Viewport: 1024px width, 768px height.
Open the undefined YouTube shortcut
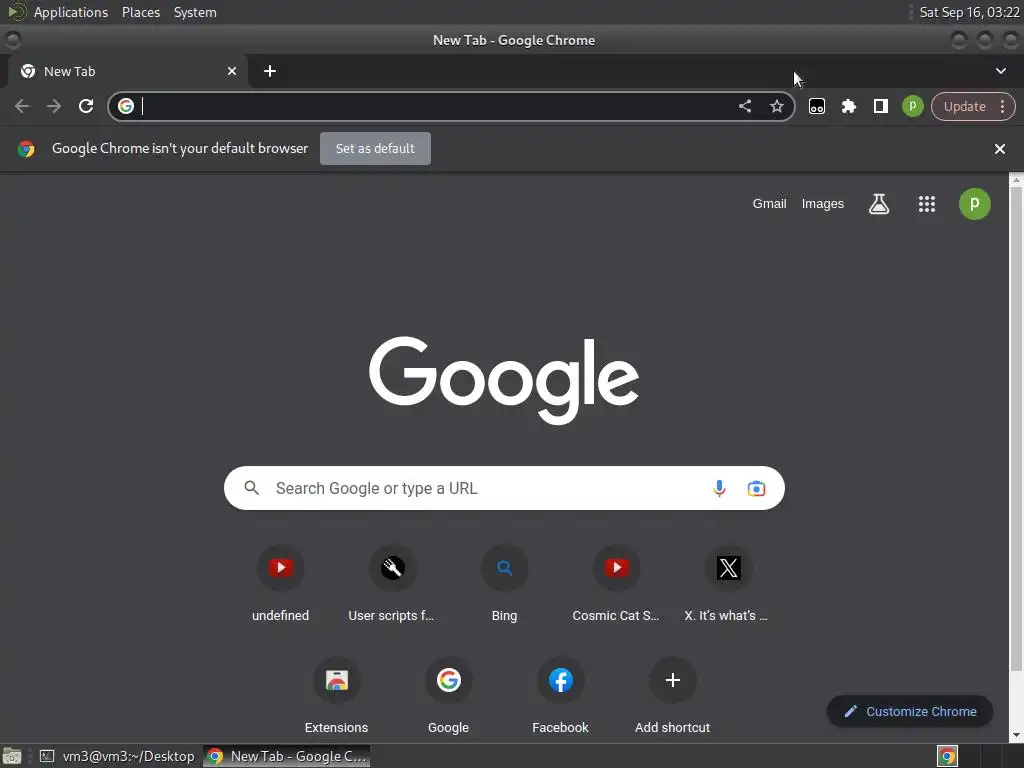coord(281,584)
